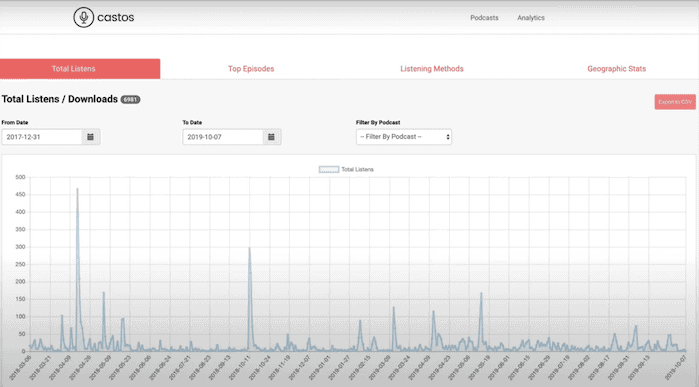The image size is (699, 387).
Task: Open the From Date calendar picker icon
Action: (x=90, y=137)
